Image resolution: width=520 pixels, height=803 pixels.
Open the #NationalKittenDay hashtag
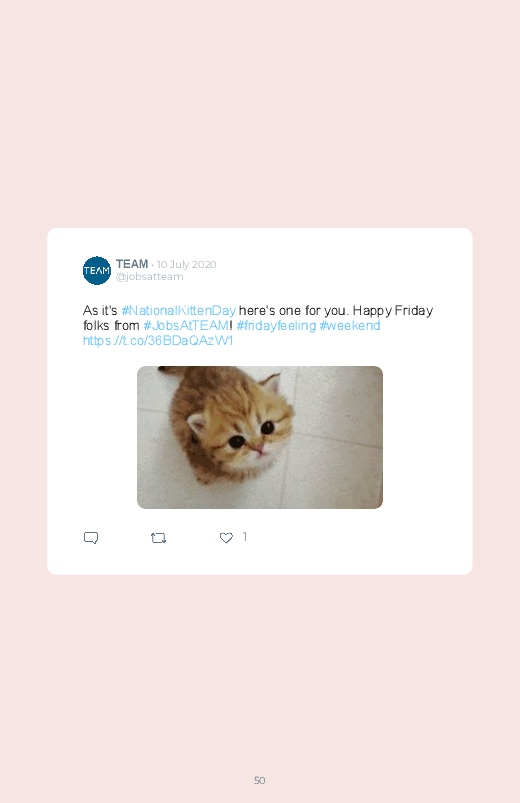(x=178, y=310)
